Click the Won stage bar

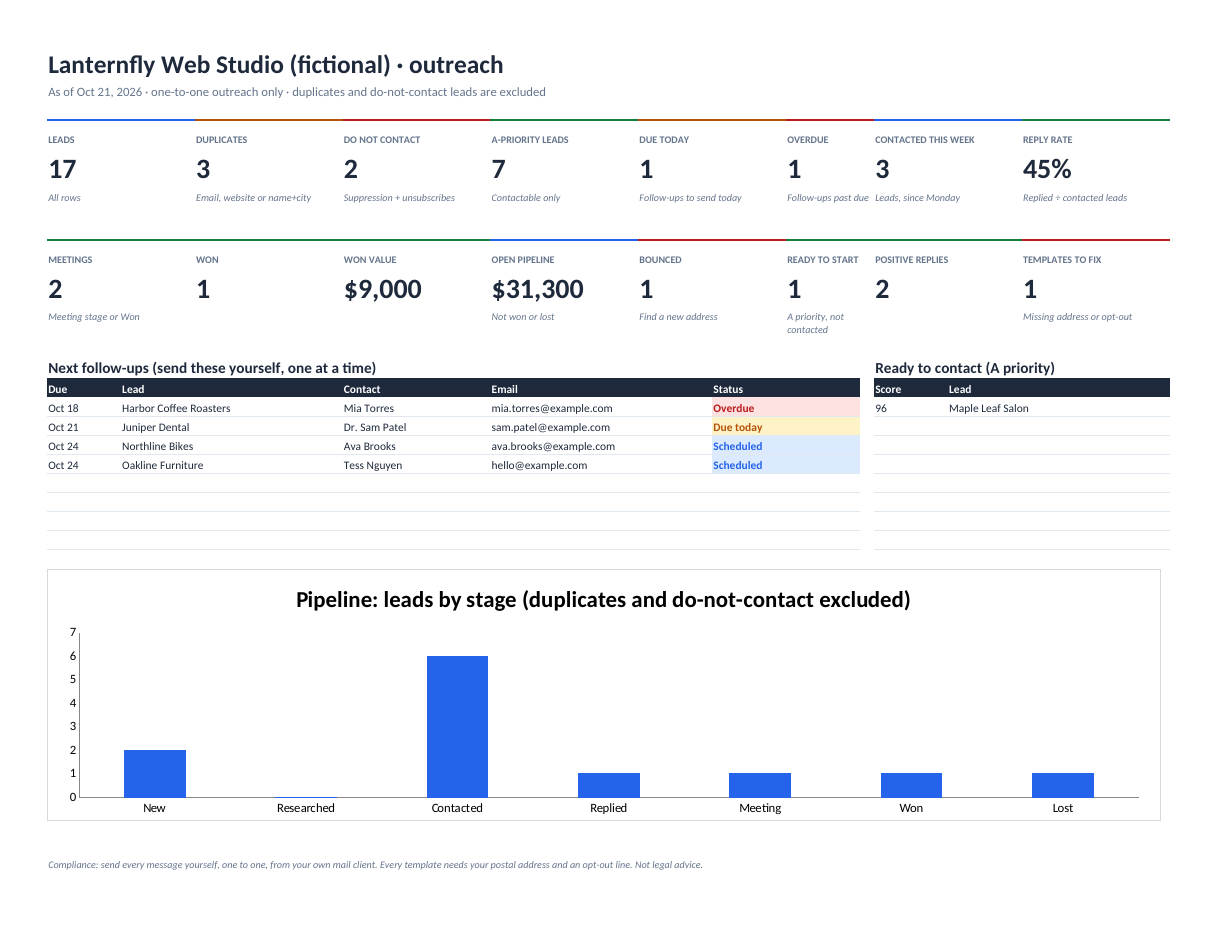pyautogui.click(x=911, y=785)
